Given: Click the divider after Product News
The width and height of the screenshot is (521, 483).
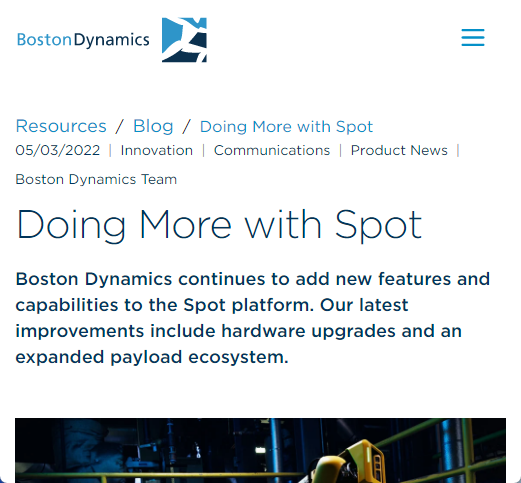Looking at the screenshot, I should (x=458, y=150).
